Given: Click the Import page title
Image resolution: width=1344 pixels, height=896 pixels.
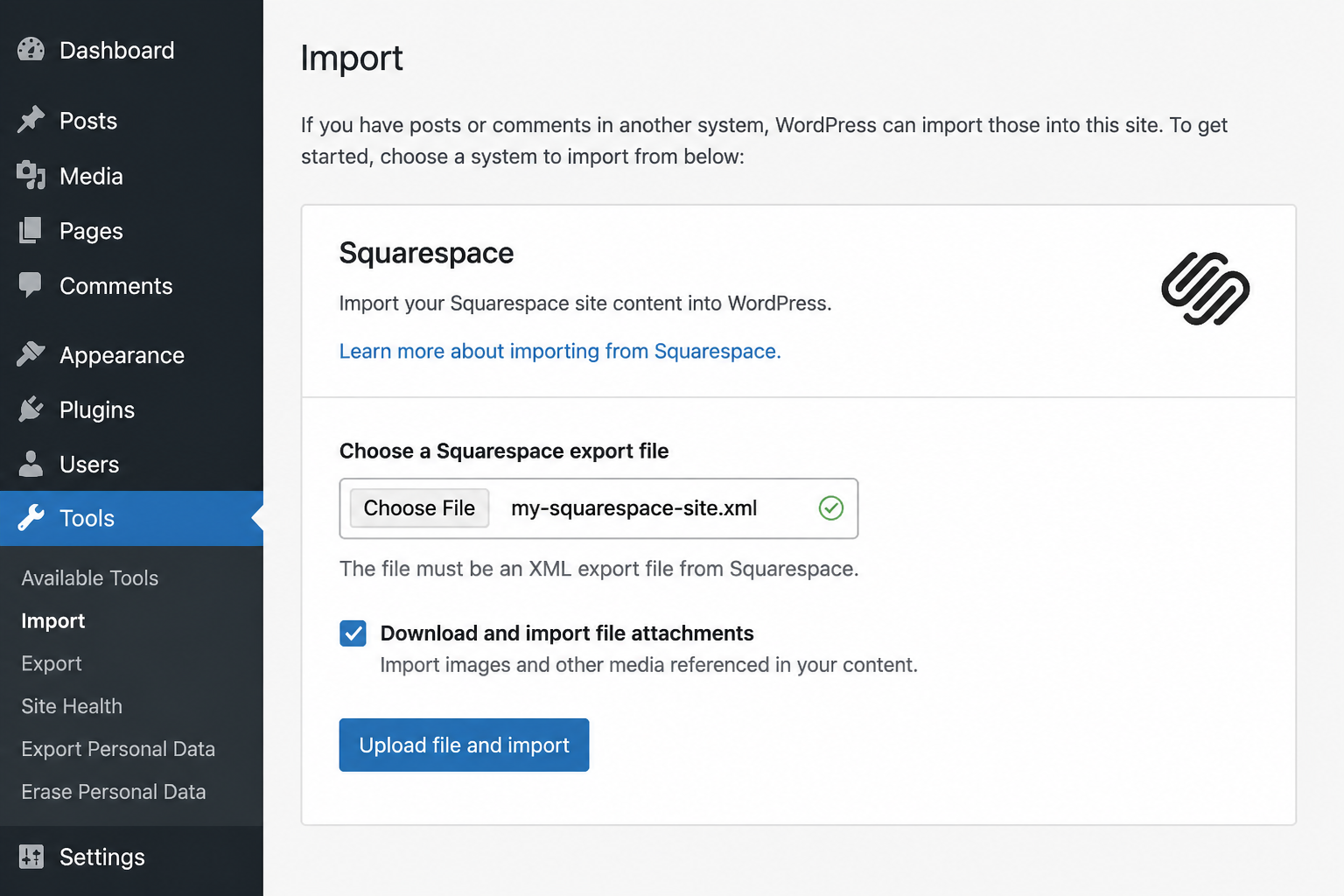Looking at the screenshot, I should pos(352,59).
